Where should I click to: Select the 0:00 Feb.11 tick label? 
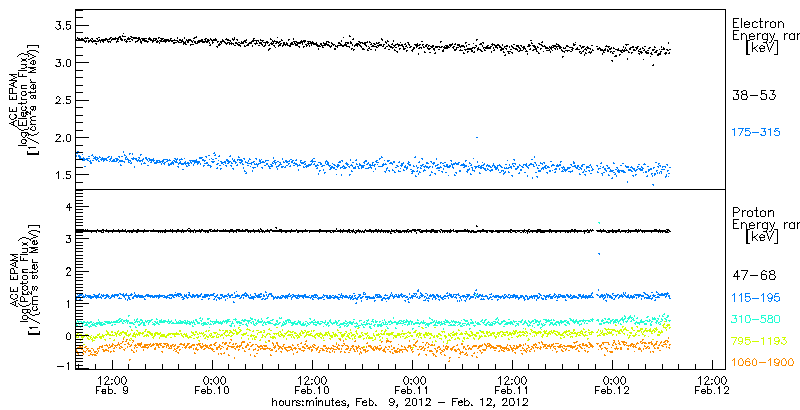coord(412,385)
